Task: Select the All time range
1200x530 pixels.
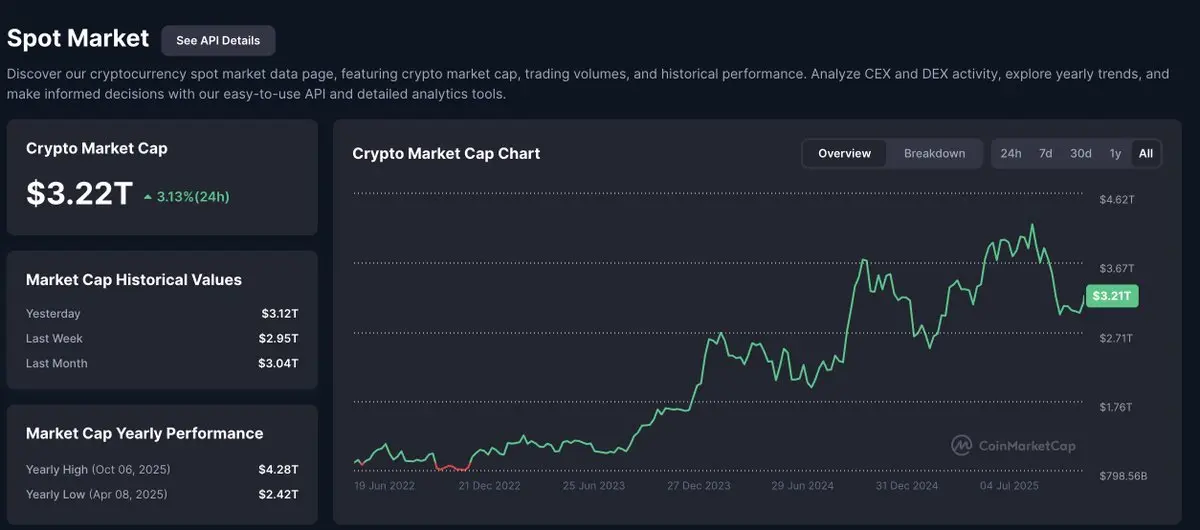Action: pyautogui.click(x=1146, y=153)
